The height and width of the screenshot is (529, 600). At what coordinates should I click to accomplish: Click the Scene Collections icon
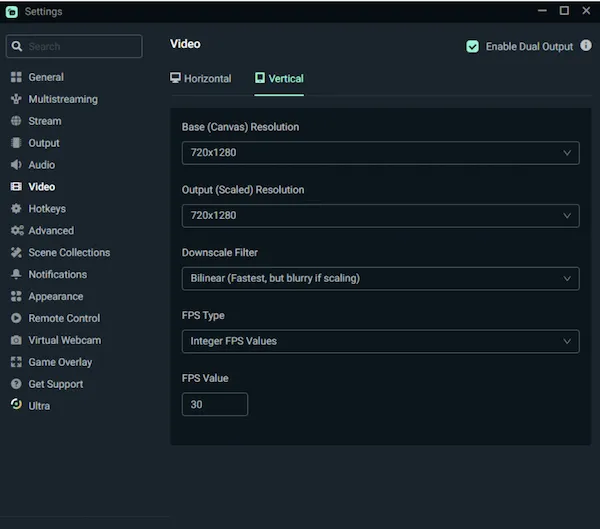click(x=16, y=252)
